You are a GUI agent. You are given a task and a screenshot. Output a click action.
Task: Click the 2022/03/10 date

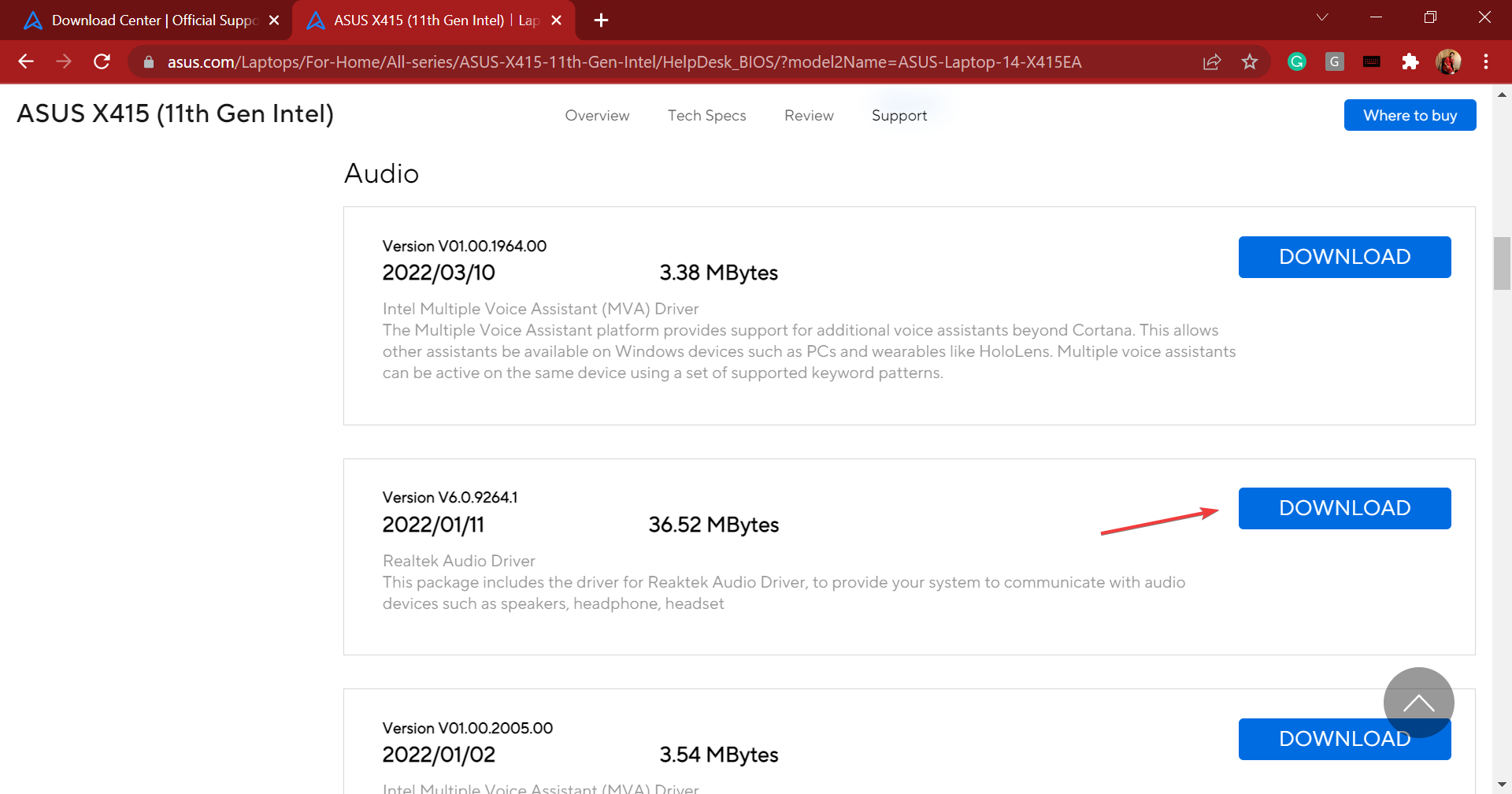pyautogui.click(x=439, y=273)
